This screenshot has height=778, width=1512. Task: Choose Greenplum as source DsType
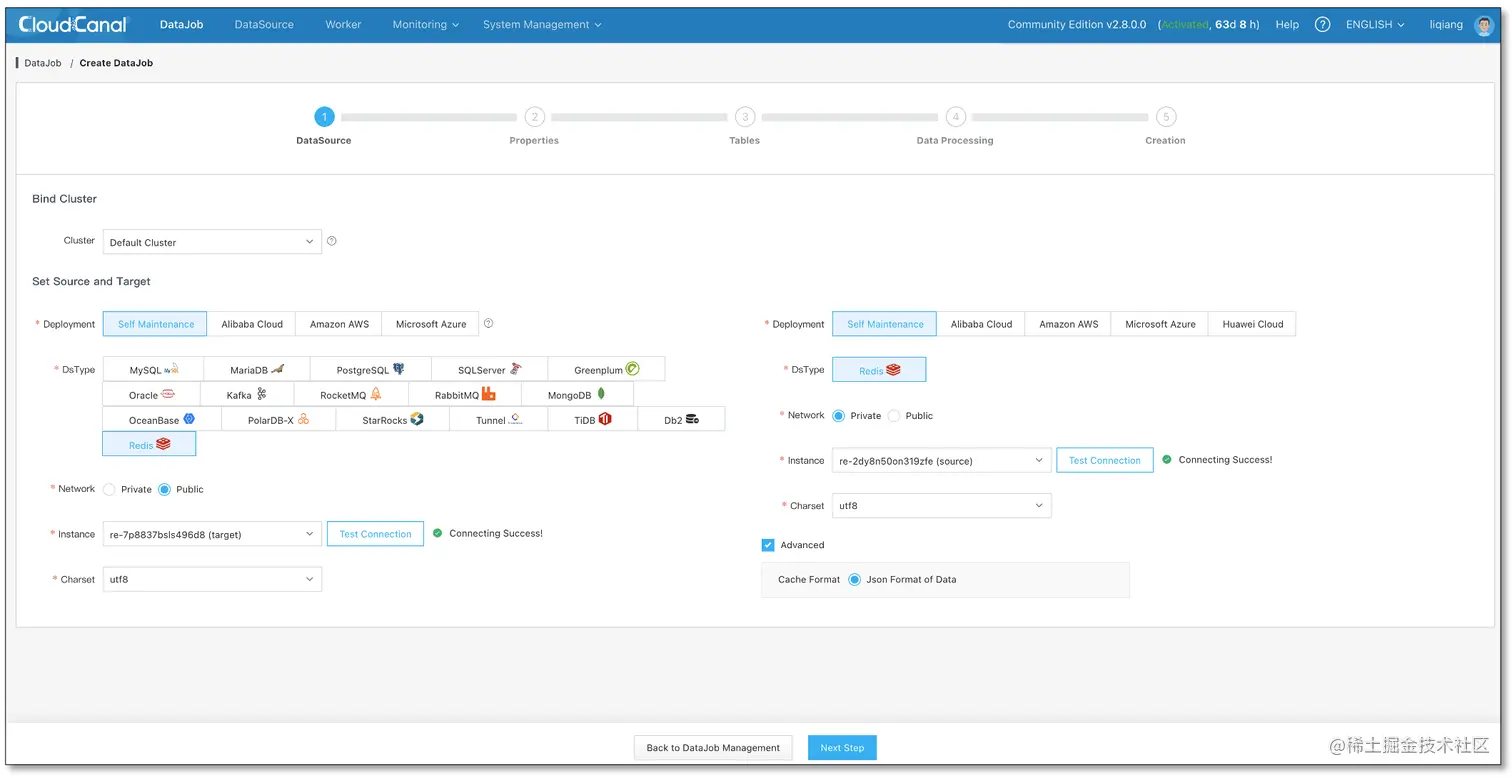point(606,369)
